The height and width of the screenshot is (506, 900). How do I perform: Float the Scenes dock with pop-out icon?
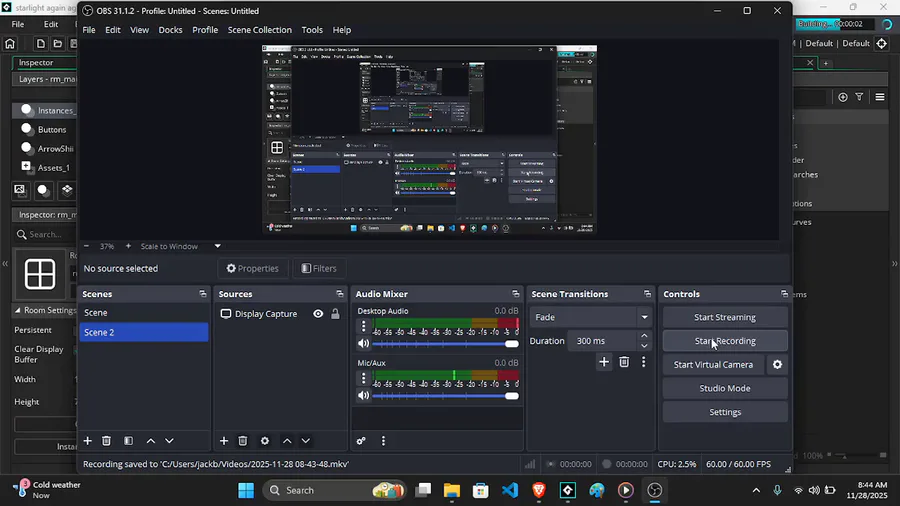point(203,294)
